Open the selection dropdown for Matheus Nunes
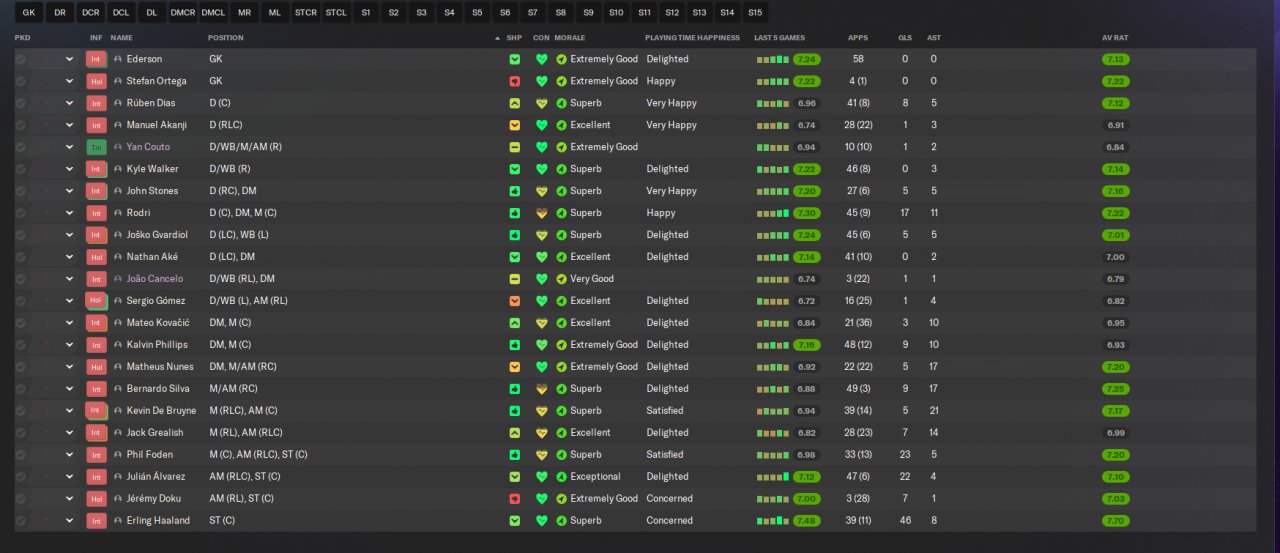Viewport: 1280px width, 553px height. tap(70, 367)
